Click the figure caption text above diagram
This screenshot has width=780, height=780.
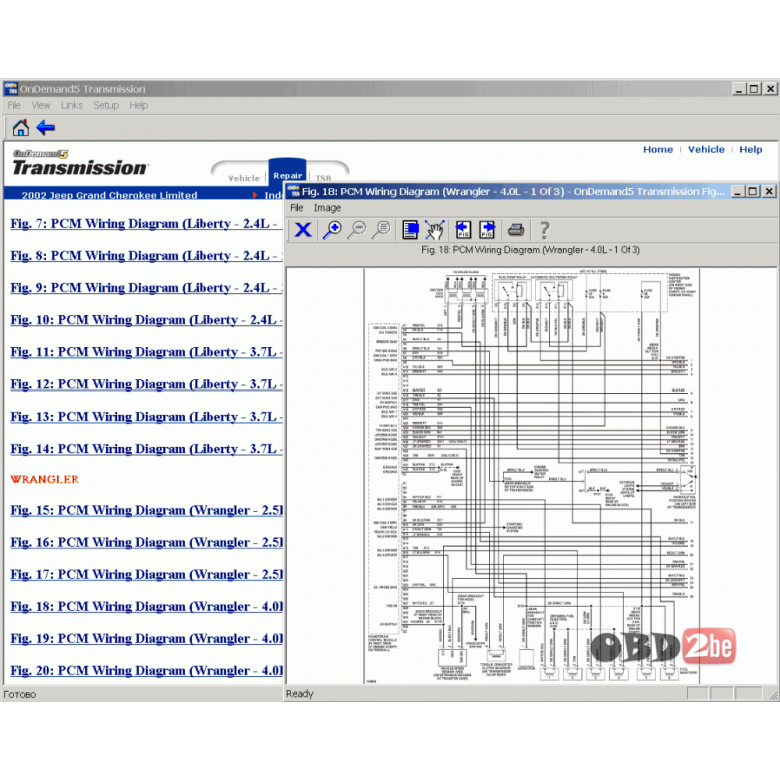click(530, 250)
